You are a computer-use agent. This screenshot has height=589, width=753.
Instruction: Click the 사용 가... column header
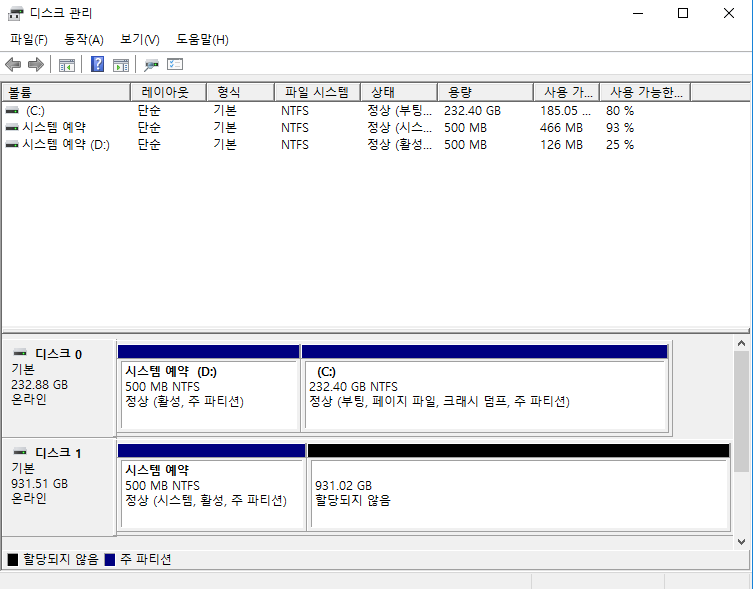pyautogui.click(x=566, y=92)
